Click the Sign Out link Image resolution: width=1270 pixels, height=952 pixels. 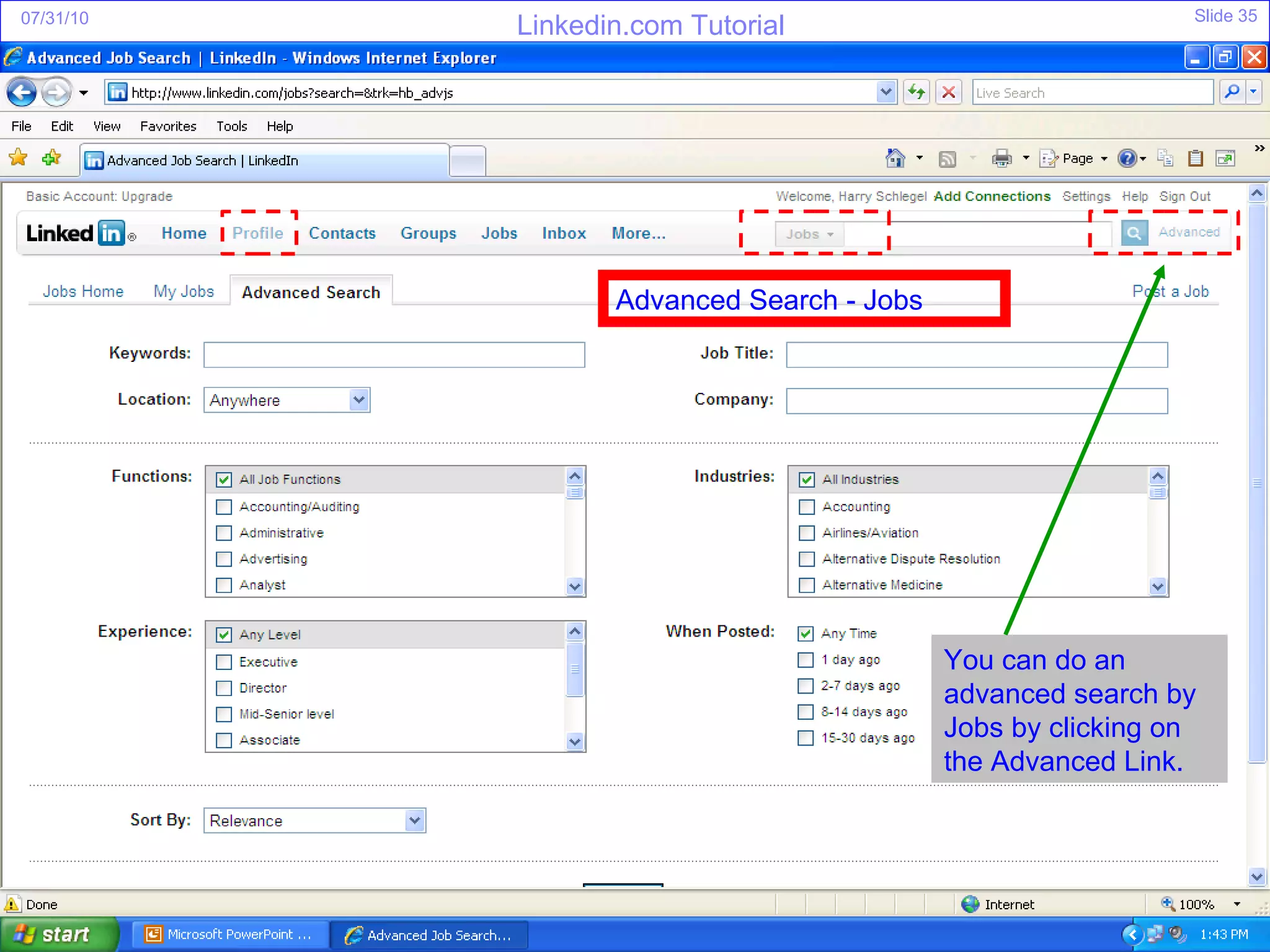coord(1185,196)
